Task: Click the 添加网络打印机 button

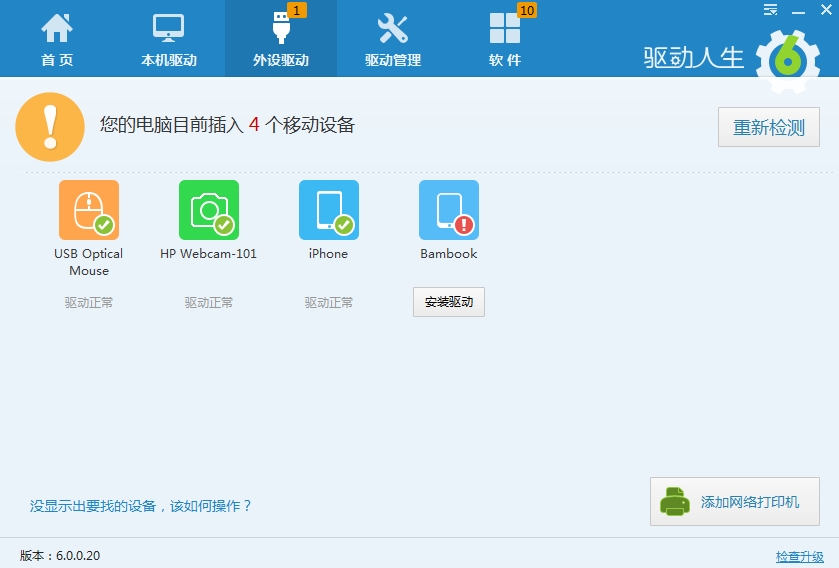Action: [x=735, y=502]
